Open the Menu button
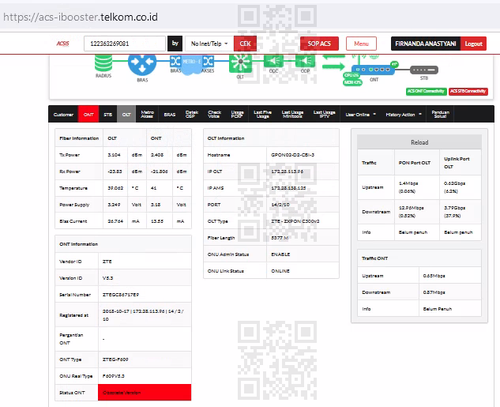This screenshot has height=407, width=500. pos(361,44)
